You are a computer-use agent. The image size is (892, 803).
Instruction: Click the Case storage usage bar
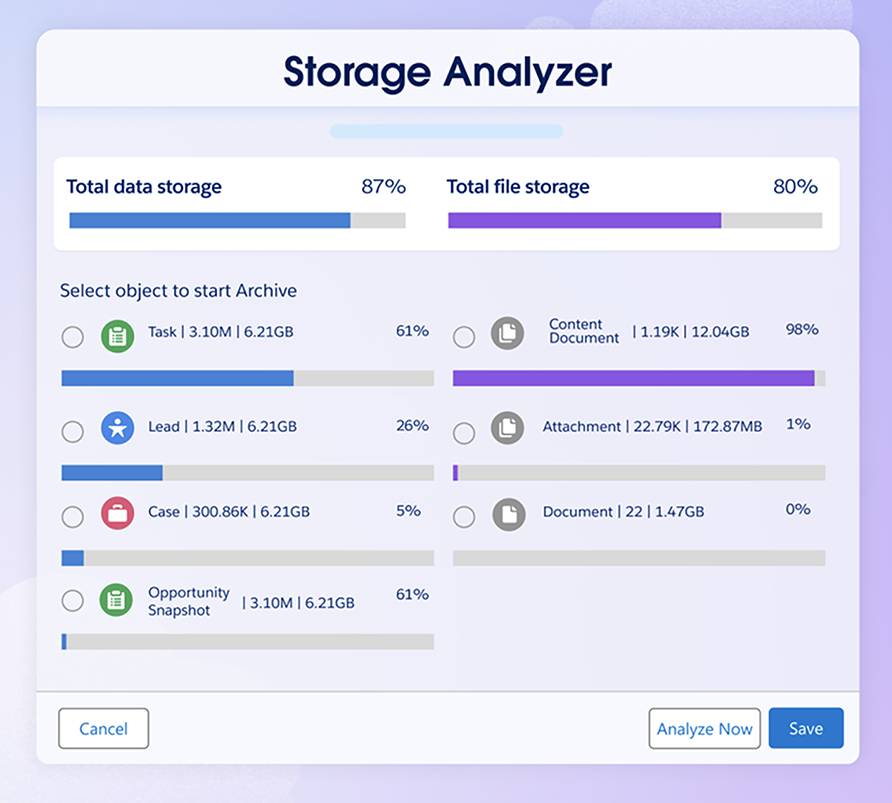[247, 558]
